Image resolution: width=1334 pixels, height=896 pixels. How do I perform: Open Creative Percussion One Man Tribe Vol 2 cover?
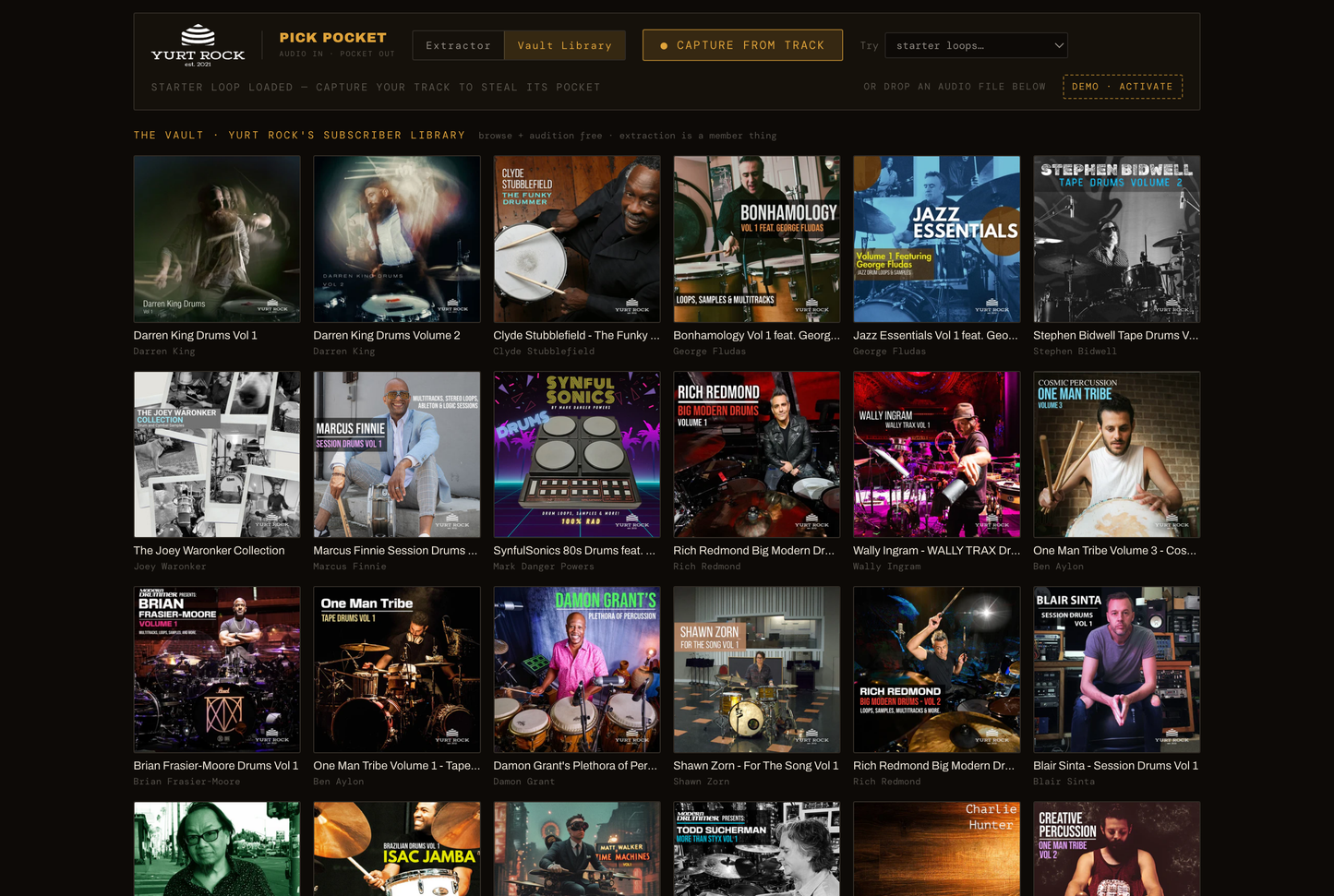pyautogui.click(x=1117, y=849)
